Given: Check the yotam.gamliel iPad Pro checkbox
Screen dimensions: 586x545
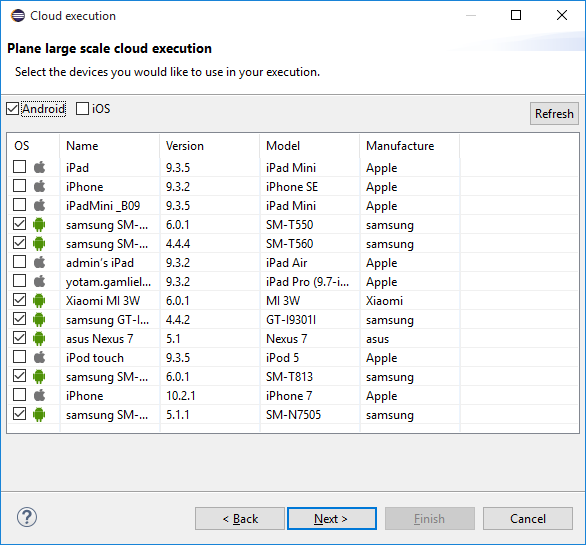Looking at the screenshot, I should click(19, 281).
